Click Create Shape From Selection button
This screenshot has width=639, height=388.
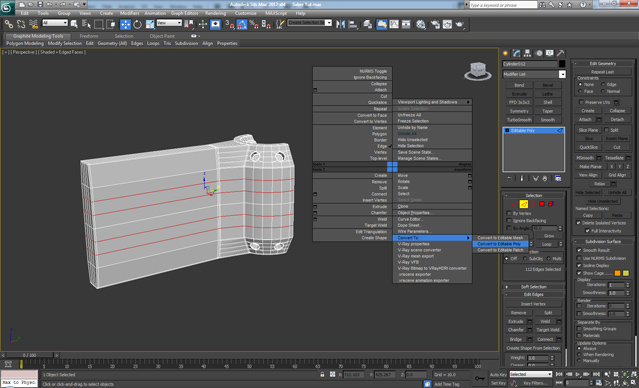coord(533,348)
